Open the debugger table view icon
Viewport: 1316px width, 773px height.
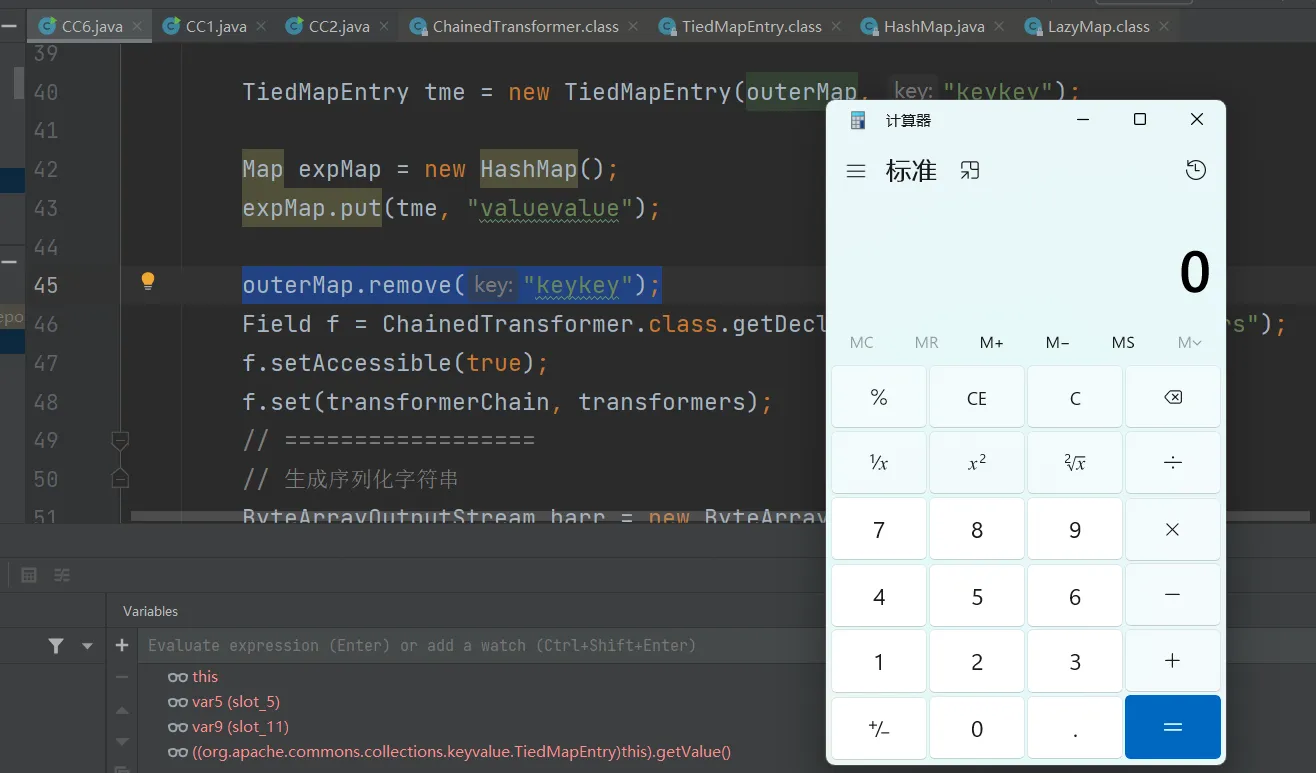29,575
